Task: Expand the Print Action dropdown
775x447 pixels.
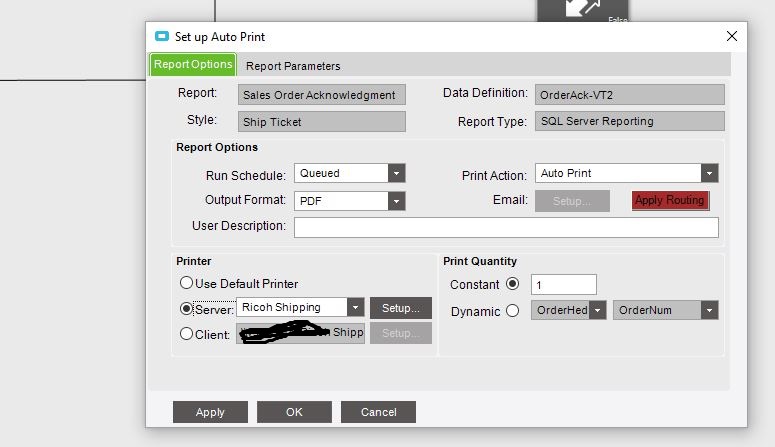Action: pos(709,174)
